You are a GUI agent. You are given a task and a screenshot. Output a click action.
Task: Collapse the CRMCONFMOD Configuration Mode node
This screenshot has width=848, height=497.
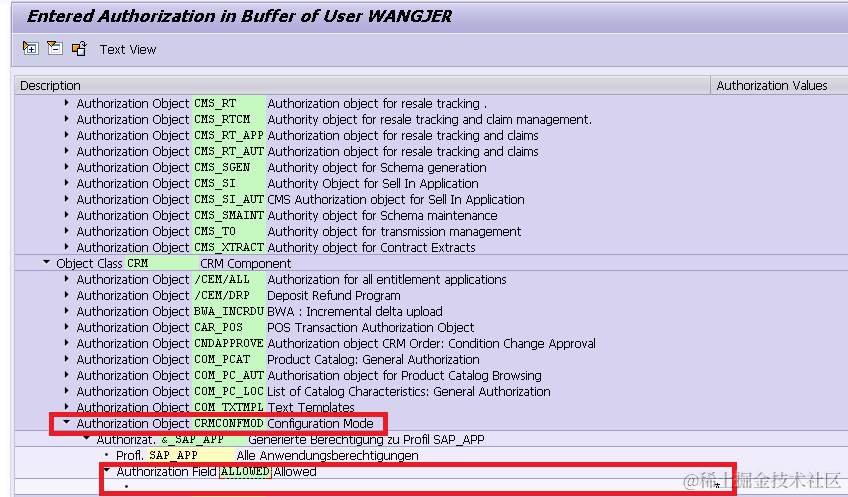point(67,422)
